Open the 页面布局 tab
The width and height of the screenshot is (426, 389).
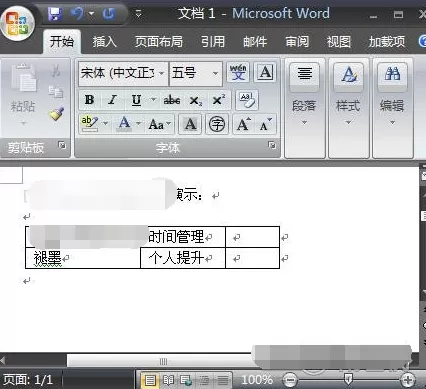[159, 42]
